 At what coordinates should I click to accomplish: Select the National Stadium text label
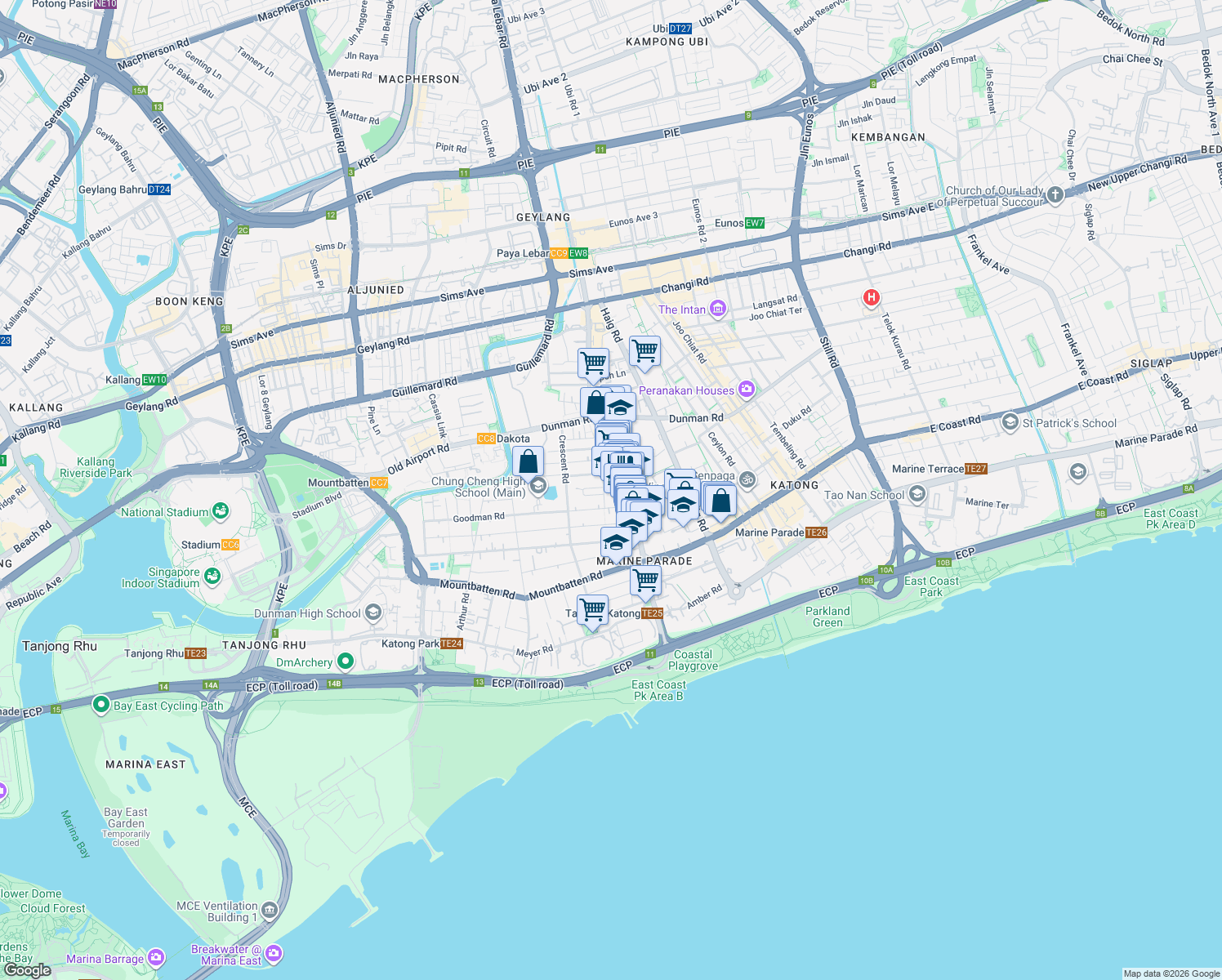tap(165, 512)
